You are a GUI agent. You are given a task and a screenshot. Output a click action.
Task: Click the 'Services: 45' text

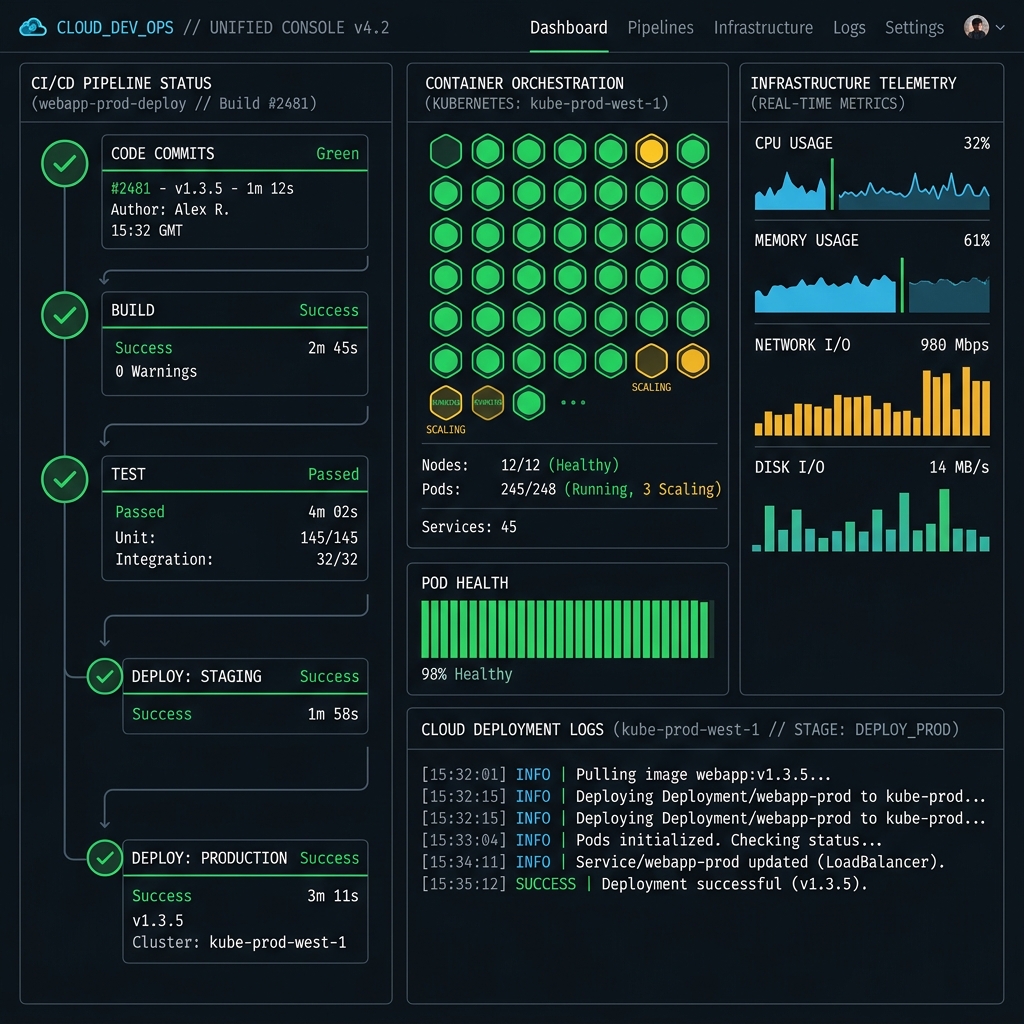pos(469,526)
